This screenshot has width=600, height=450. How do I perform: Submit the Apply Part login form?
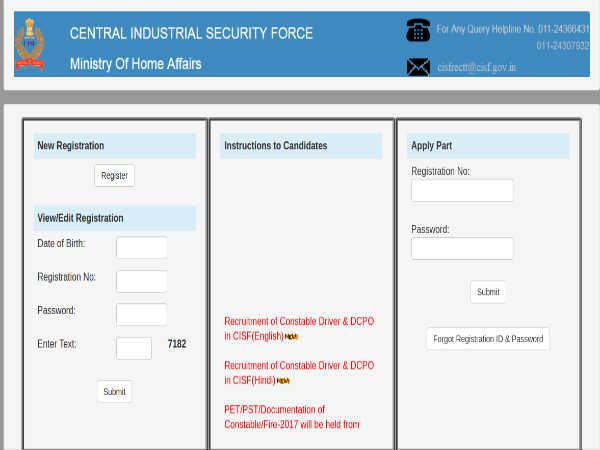pos(488,292)
